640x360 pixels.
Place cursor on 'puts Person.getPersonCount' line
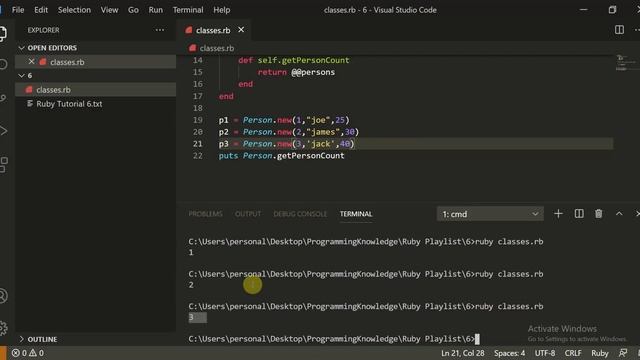281,156
